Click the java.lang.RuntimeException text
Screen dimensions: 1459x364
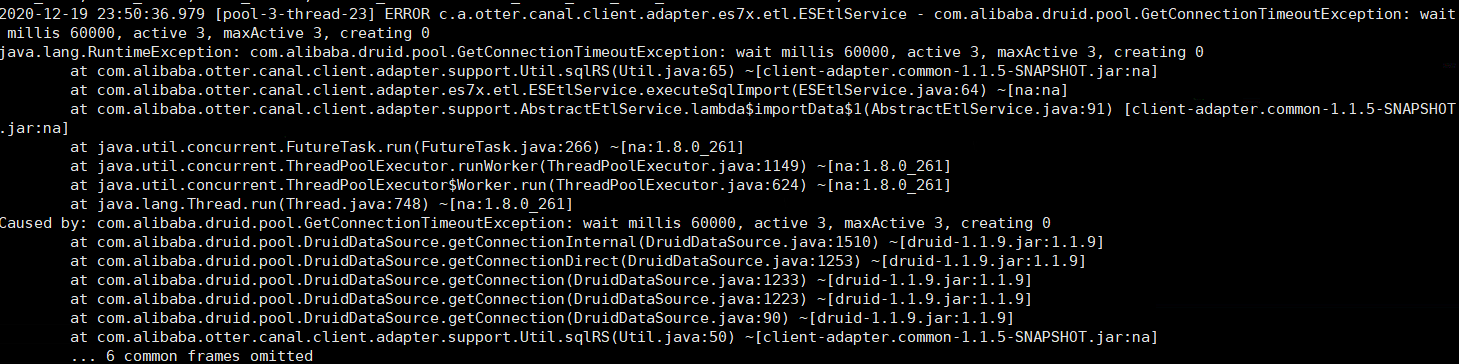(x=106, y=51)
